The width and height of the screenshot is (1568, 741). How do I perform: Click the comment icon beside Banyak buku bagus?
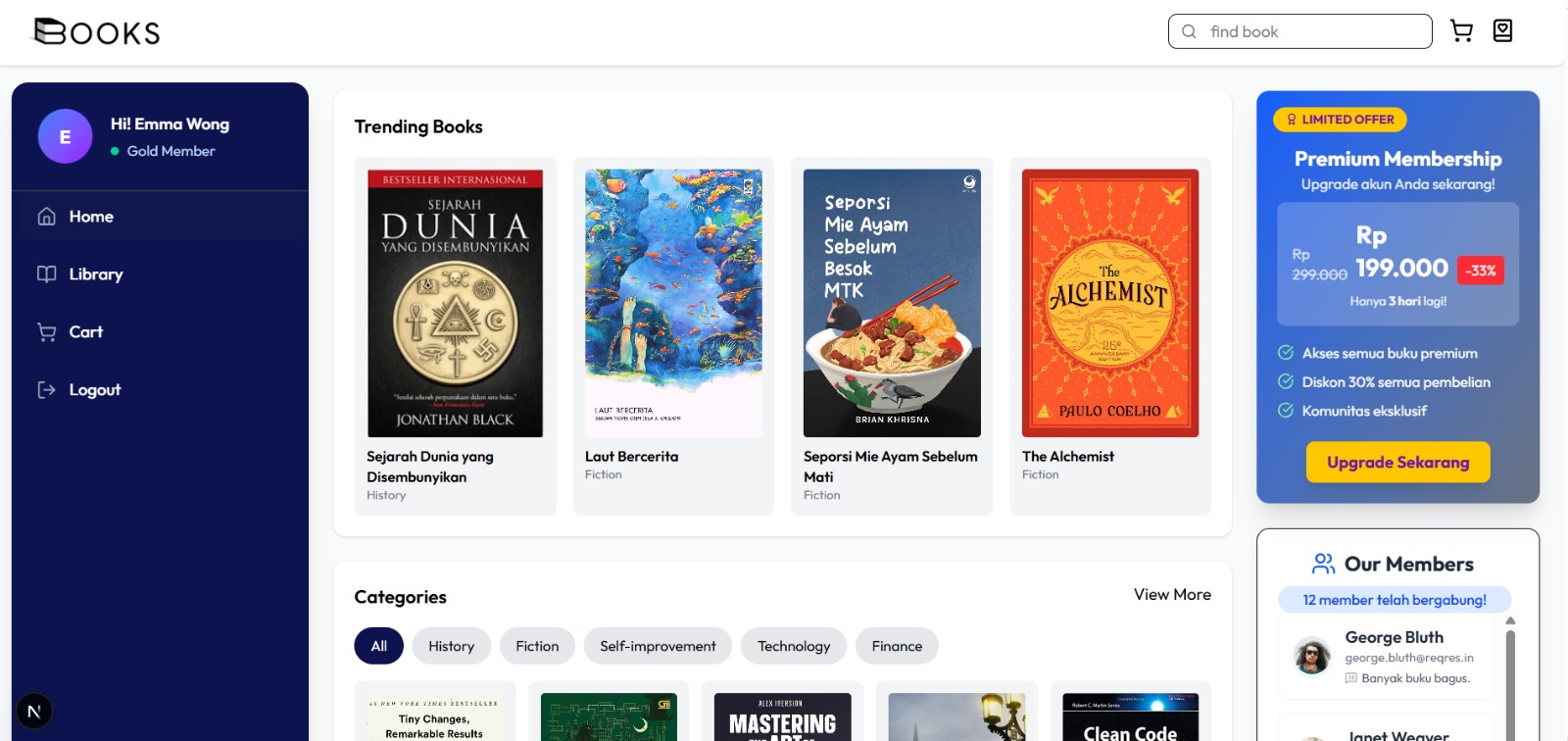(x=1351, y=678)
